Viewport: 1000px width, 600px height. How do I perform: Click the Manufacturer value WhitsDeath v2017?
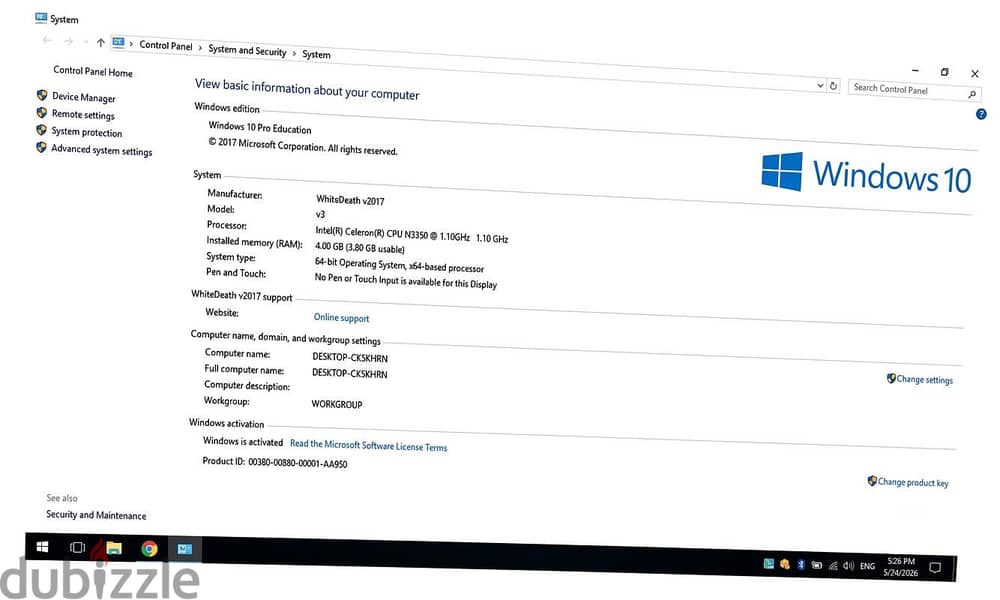350,200
